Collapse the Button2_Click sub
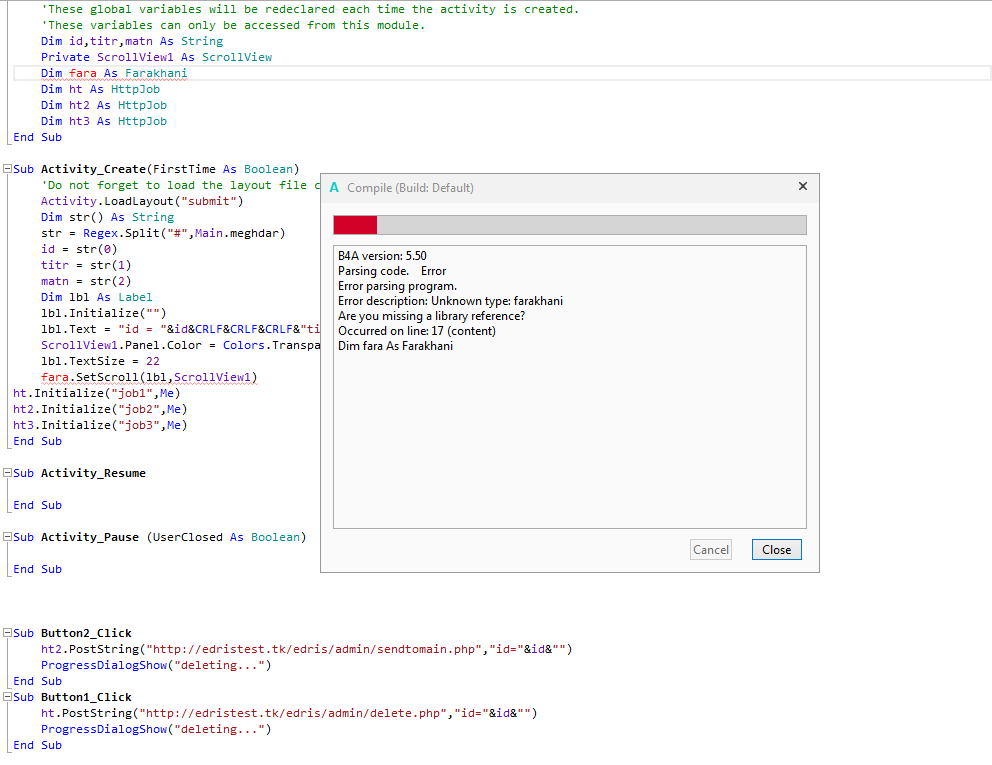Viewport: 992px width, 765px height. pyautogui.click(x=8, y=633)
